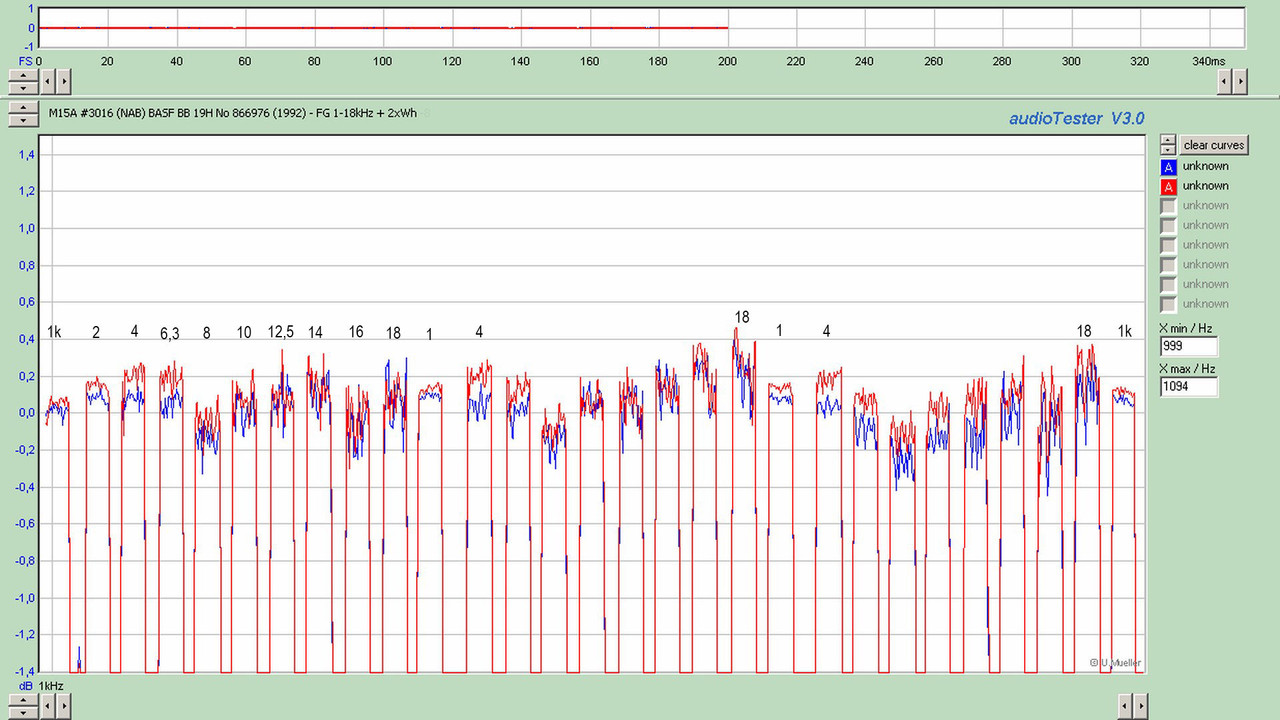Click the X max / Hz label

click(x=1187, y=368)
